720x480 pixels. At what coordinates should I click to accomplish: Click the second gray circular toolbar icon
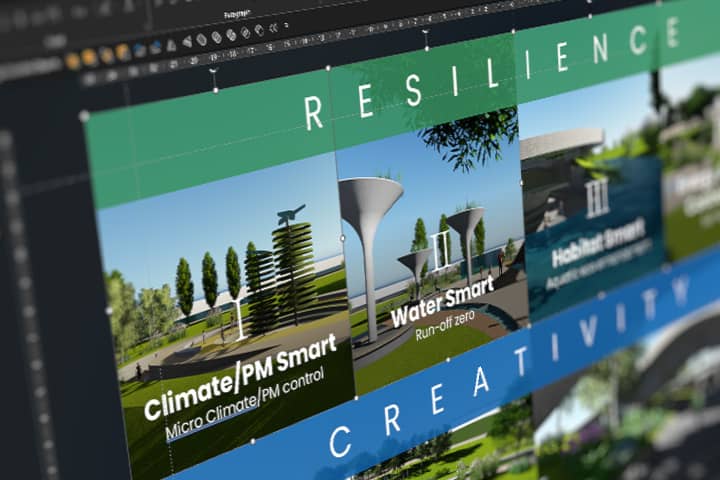[217, 38]
